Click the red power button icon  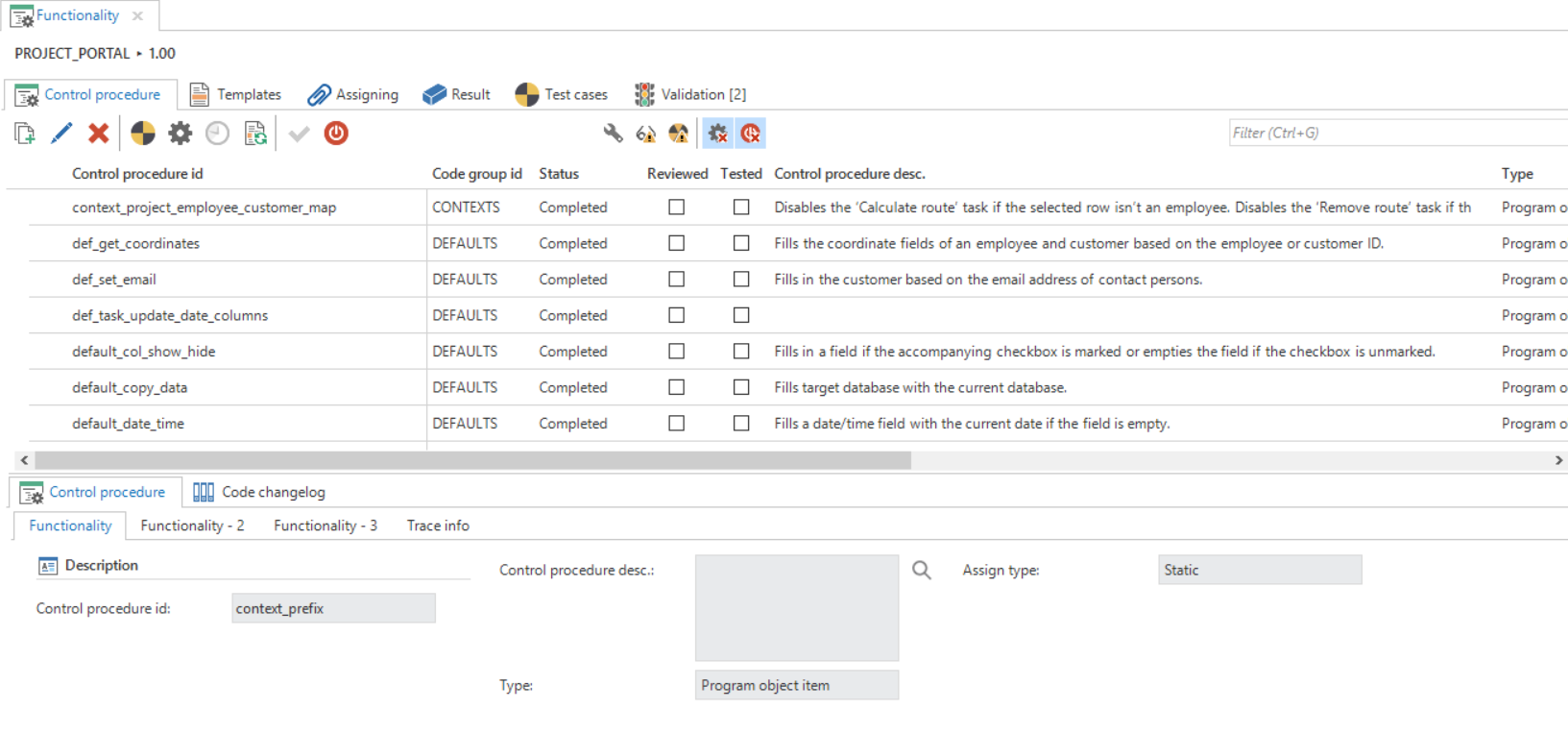click(x=336, y=134)
